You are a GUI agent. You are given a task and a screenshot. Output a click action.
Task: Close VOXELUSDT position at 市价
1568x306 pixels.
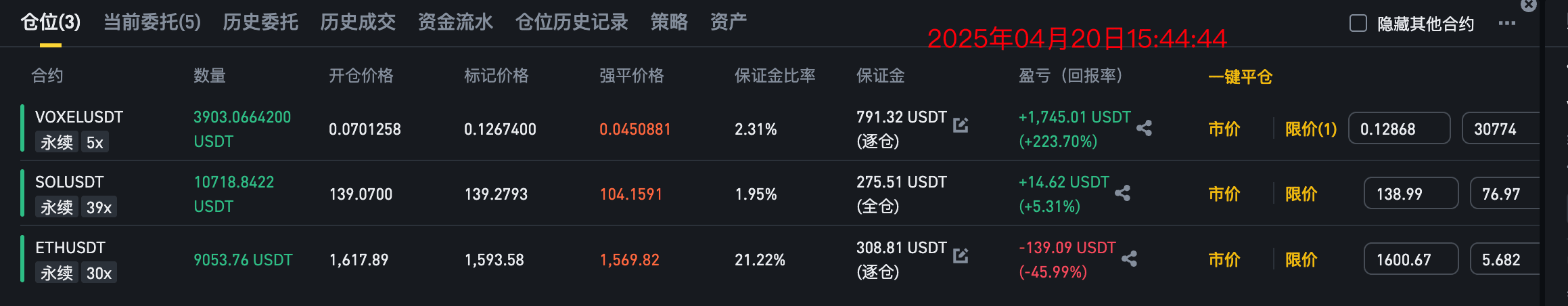click(1224, 129)
